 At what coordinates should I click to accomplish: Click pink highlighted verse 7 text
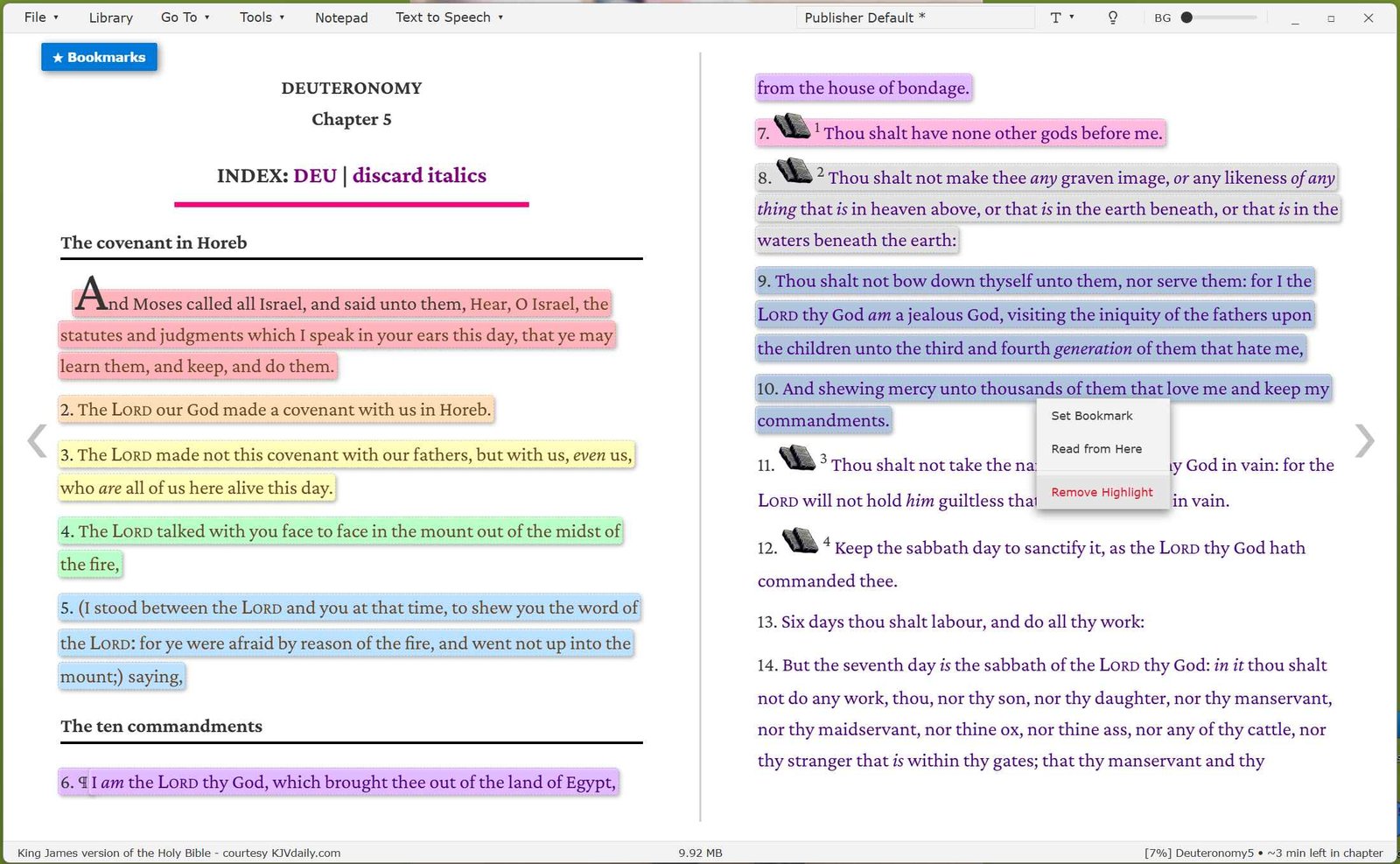(x=993, y=133)
